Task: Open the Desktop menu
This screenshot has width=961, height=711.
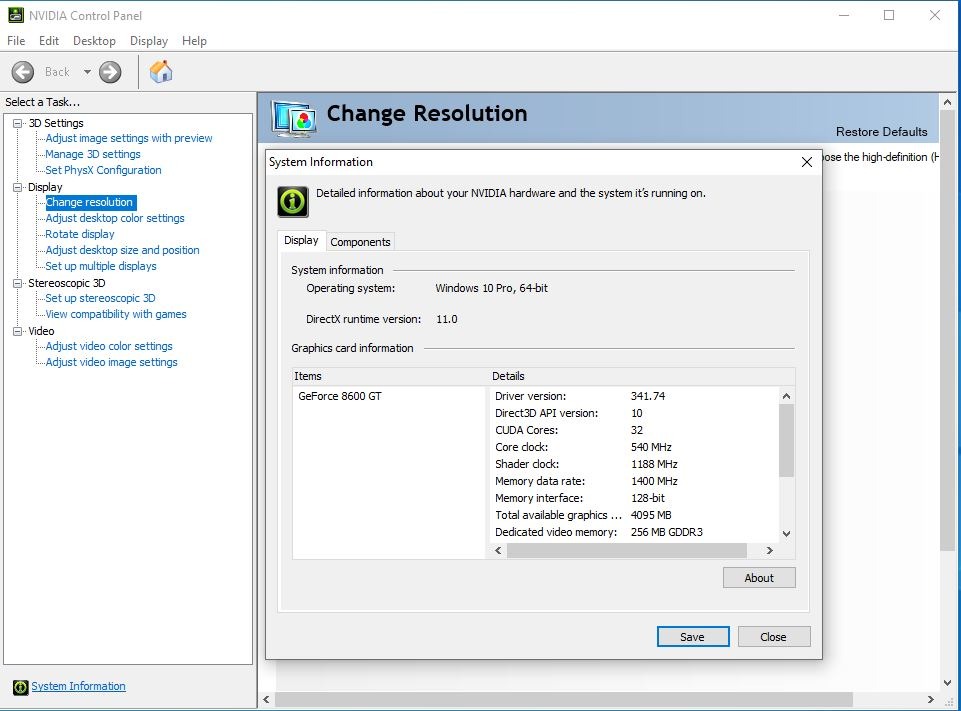Action: tap(94, 40)
